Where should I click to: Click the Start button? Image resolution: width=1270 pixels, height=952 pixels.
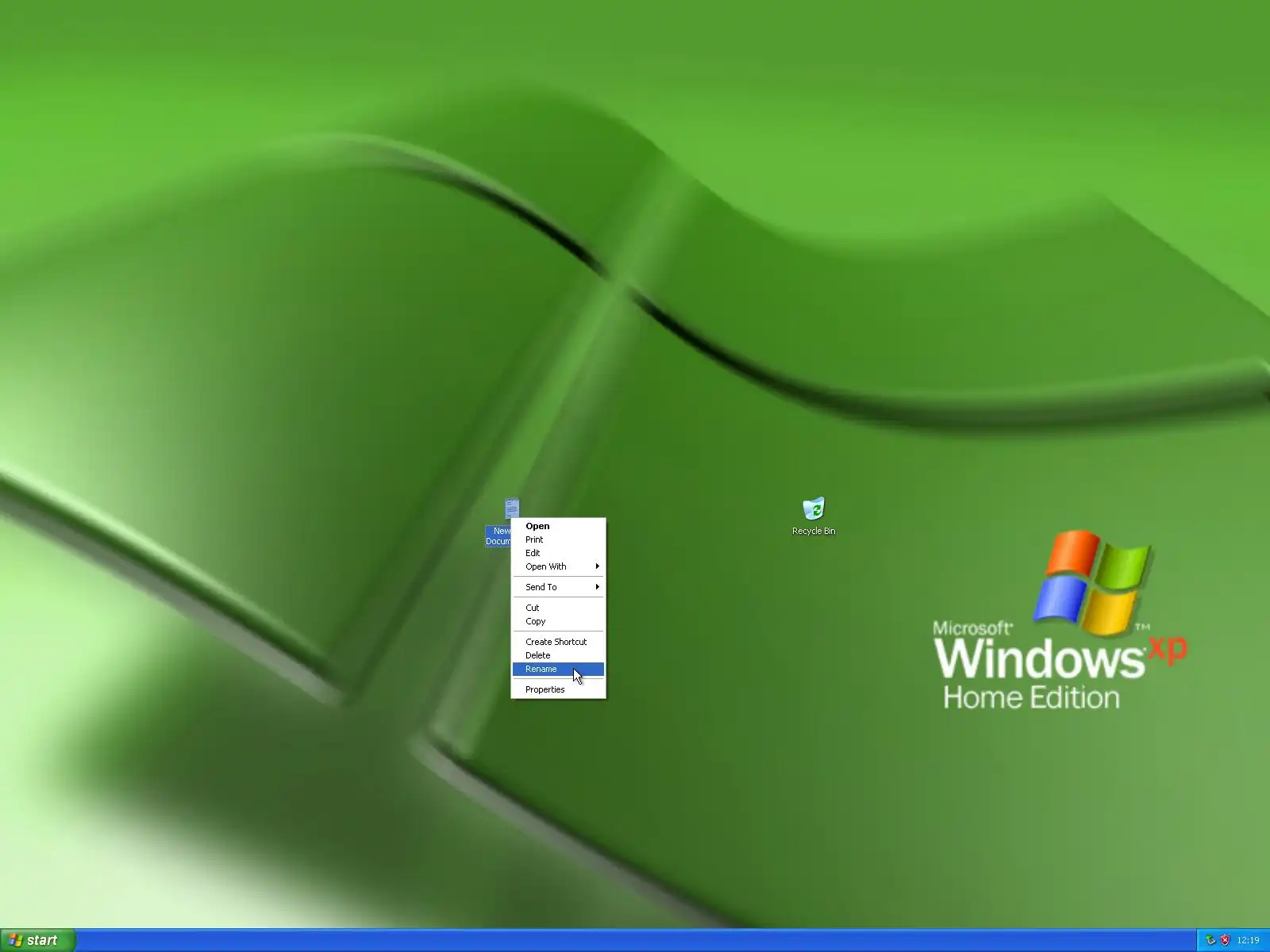click(x=37, y=940)
